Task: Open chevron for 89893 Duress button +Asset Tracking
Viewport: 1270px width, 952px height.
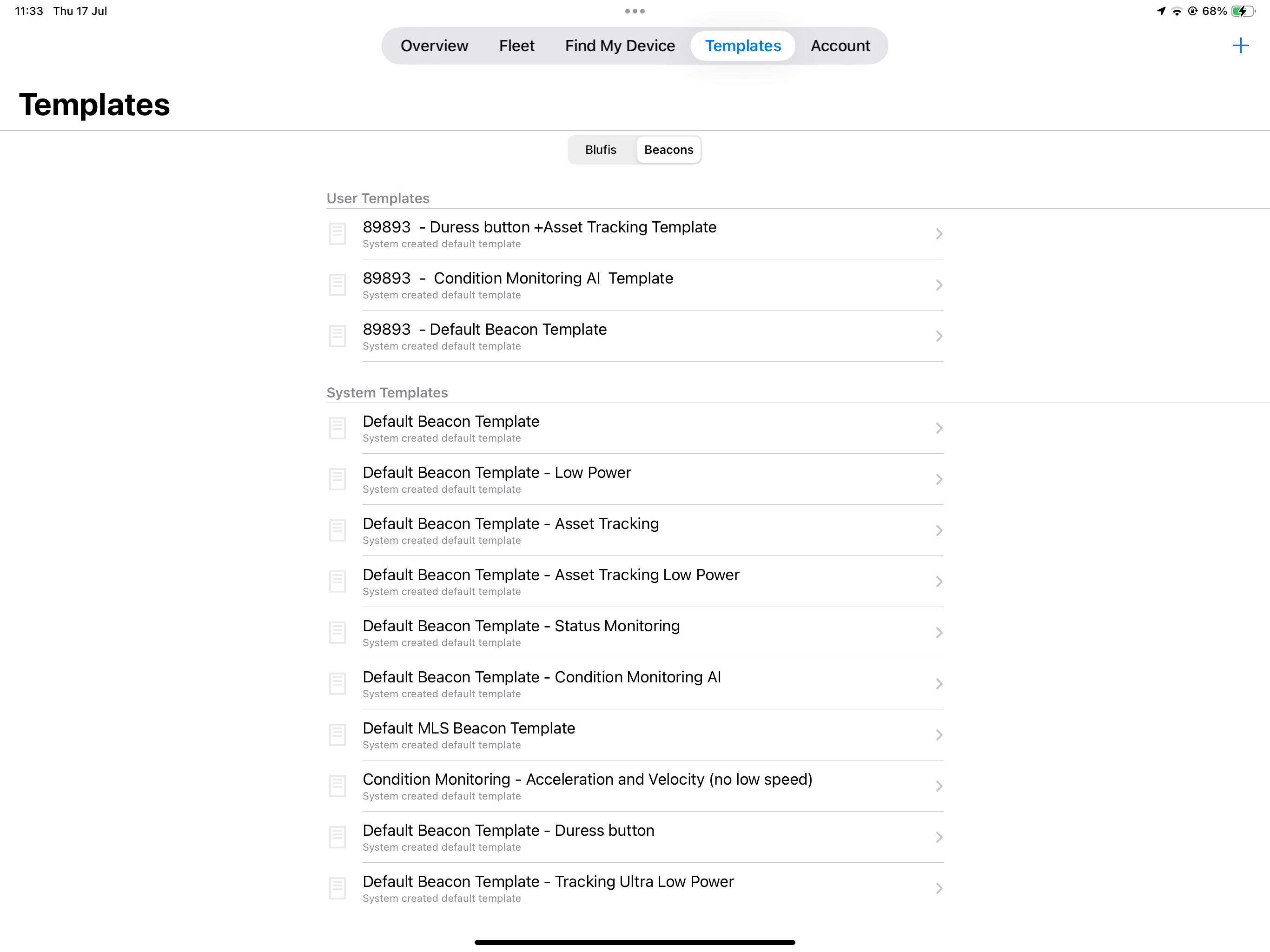Action: 939,234
